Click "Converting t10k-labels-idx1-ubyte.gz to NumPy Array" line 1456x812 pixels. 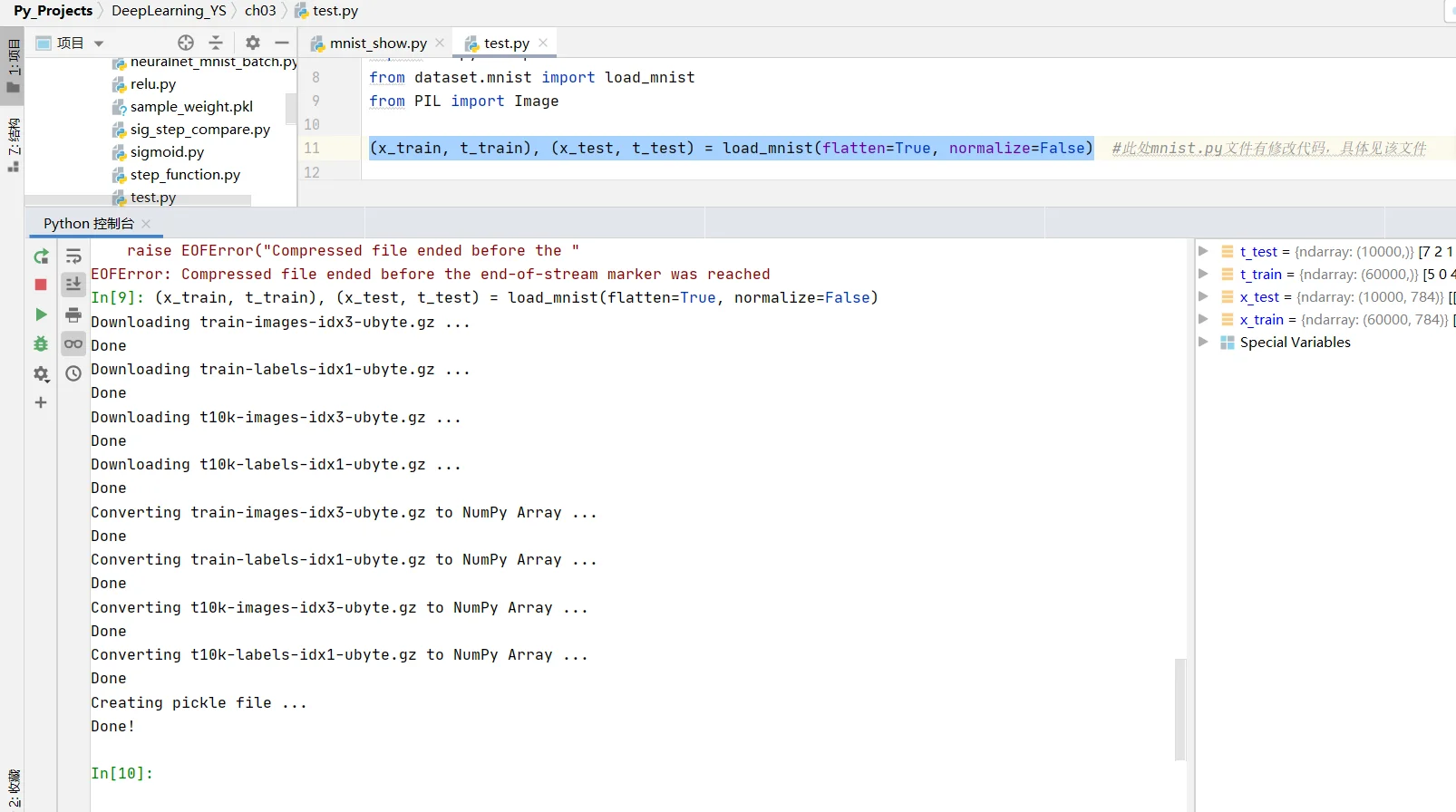pos(339,654)
